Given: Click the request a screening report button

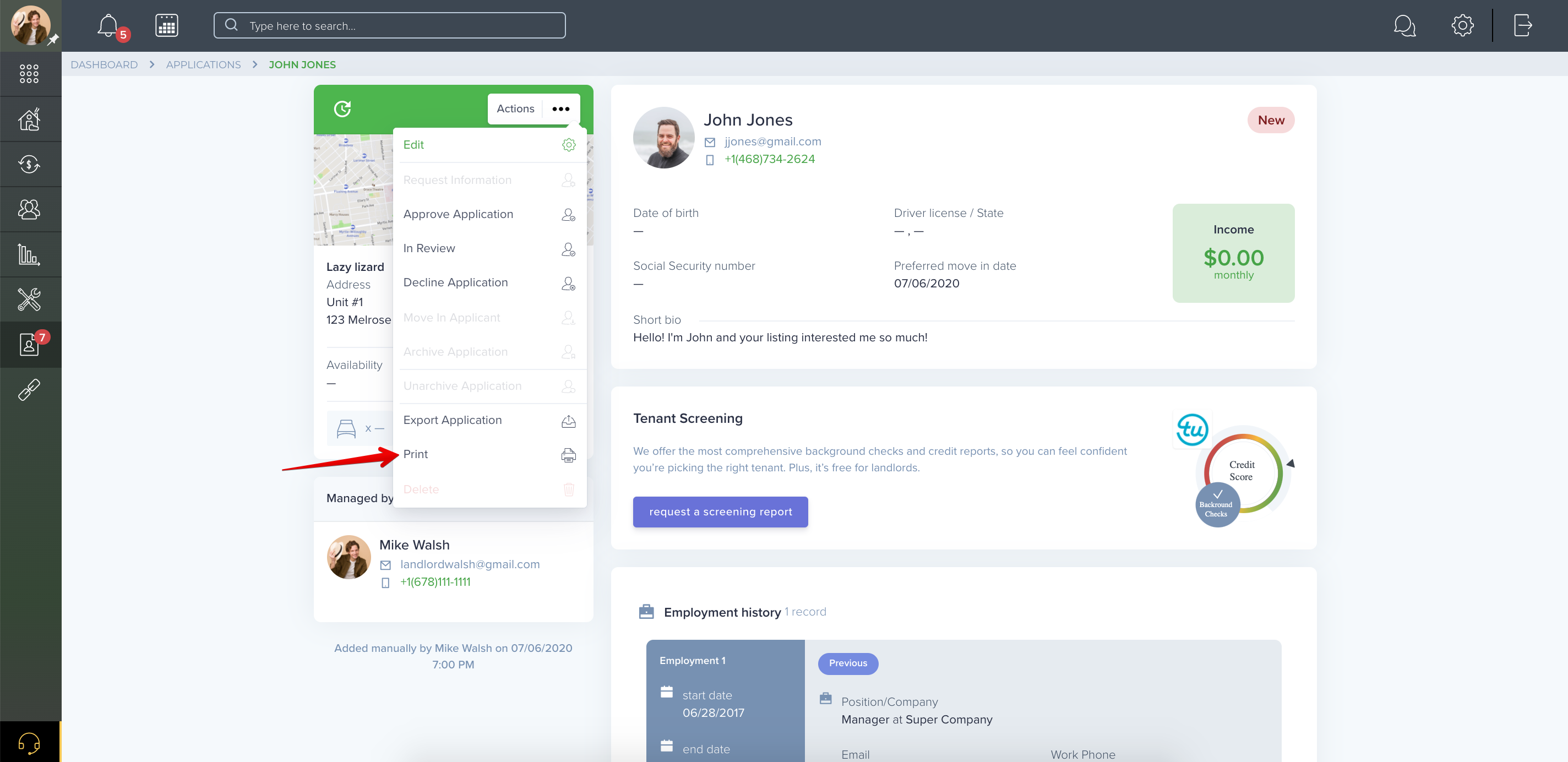Looking at the screenshot, I should click(720, 512).
